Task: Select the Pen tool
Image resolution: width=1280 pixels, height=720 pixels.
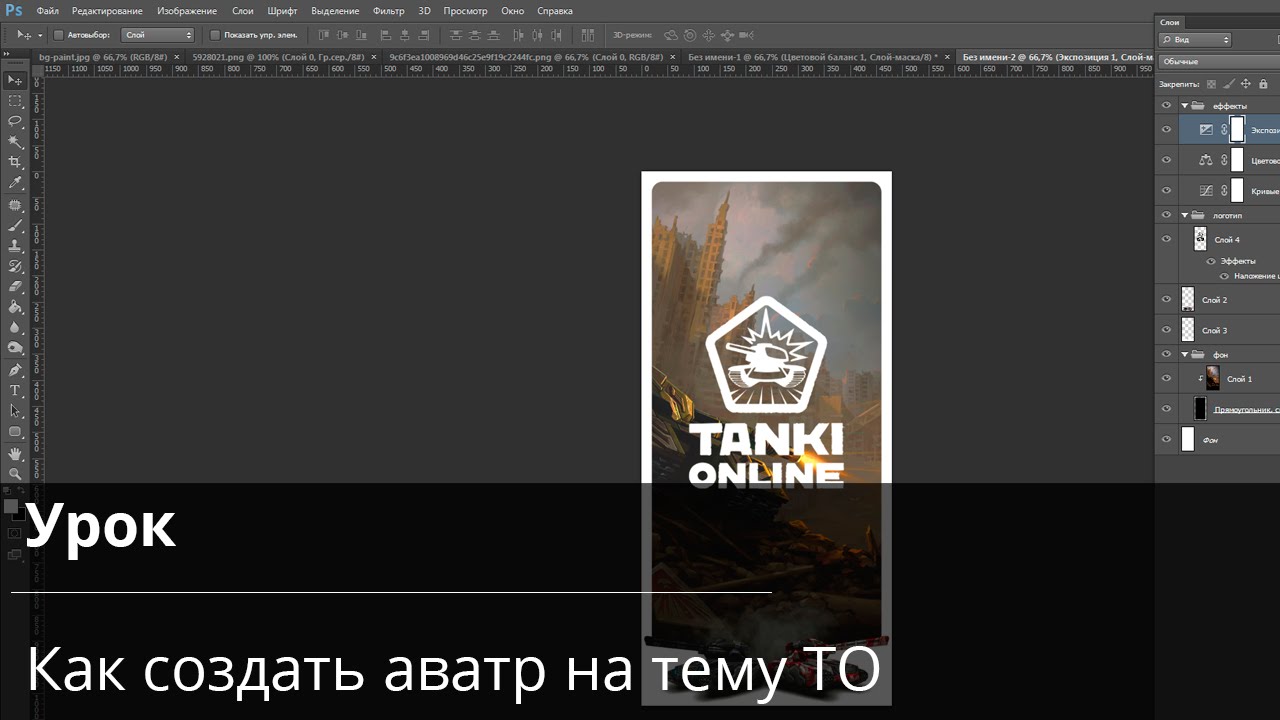Action: click(15, 370)
